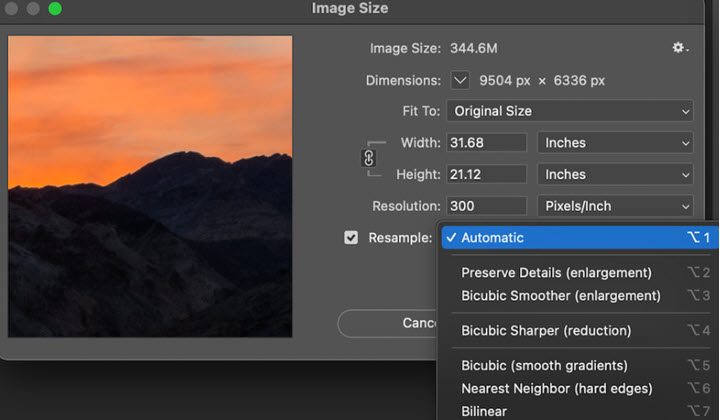This screenshot has height=420, width=720.
Task: Choose Bicubic Sharper (reduction)
Action: (x=546, y=330)
